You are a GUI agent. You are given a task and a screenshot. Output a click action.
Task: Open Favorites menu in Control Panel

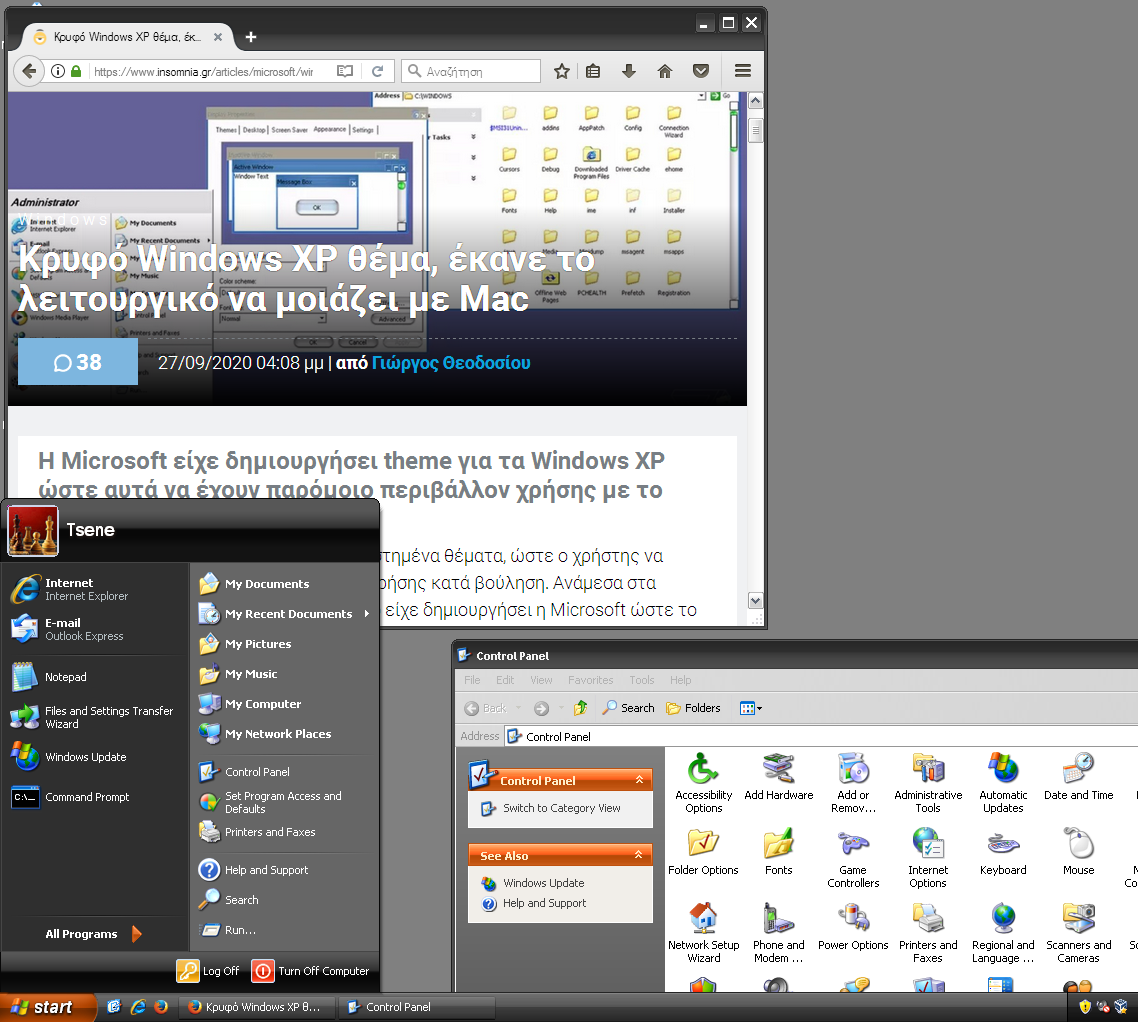click(591, 680)
